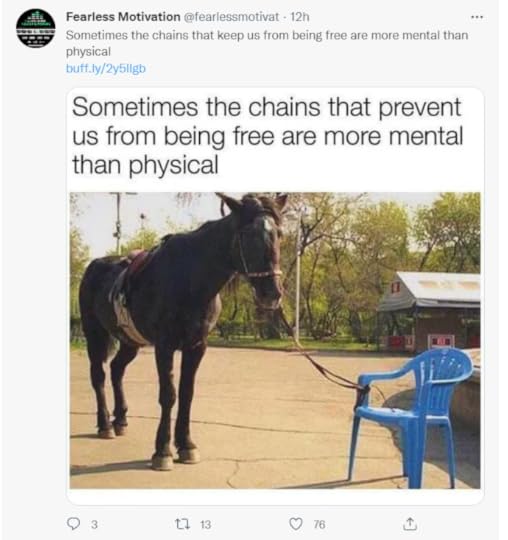Follow the buff.ly/2y5Ilgb link
Screen dimensions: 508x540
click(x=106, y=69)
